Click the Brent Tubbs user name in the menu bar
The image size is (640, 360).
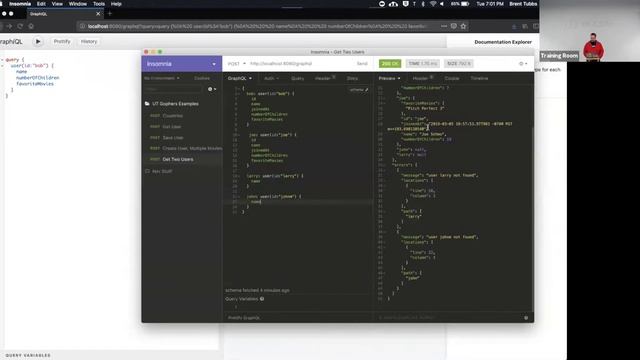click(x=523, y=4)
